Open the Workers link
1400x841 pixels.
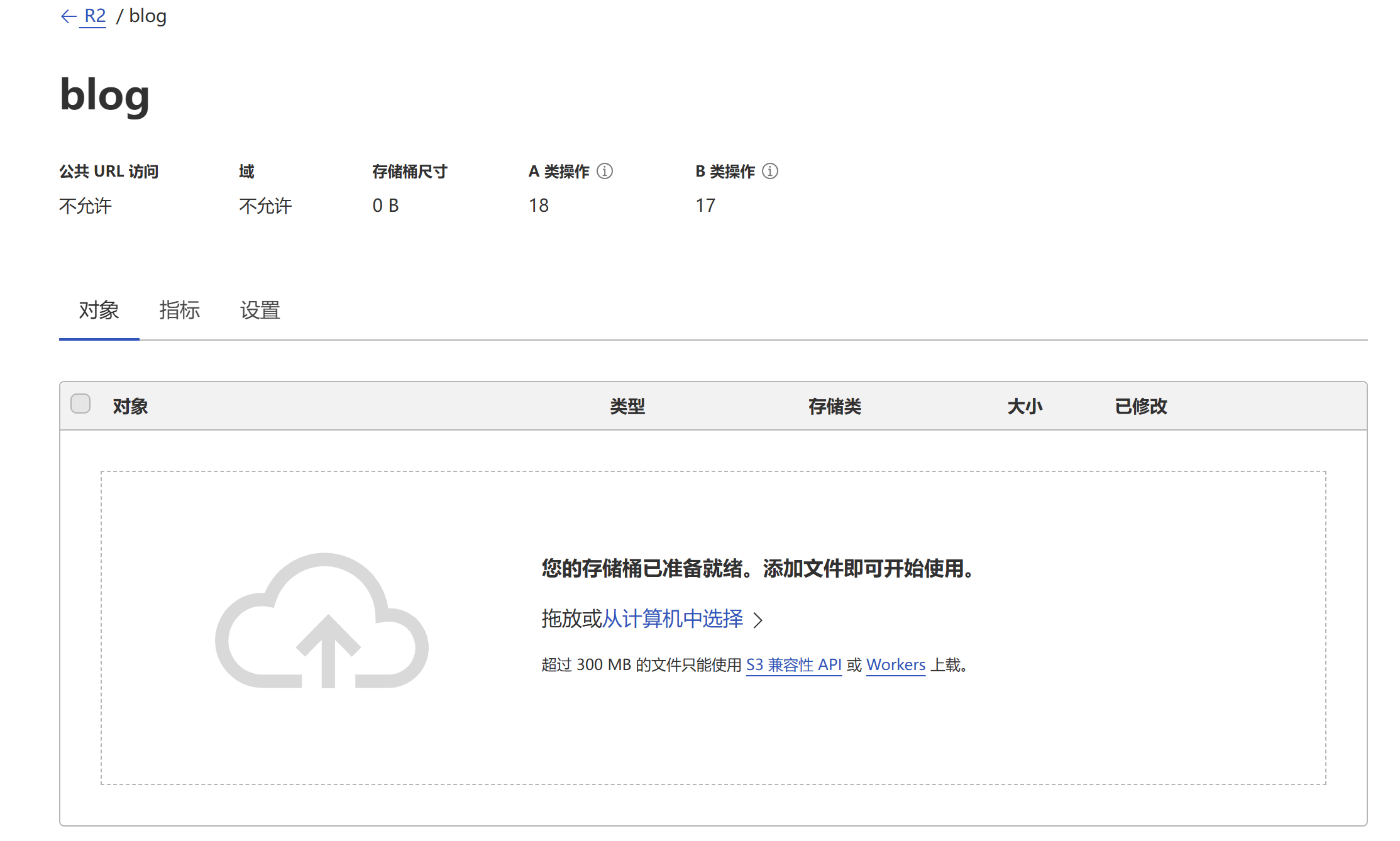[x=895, y=665]
